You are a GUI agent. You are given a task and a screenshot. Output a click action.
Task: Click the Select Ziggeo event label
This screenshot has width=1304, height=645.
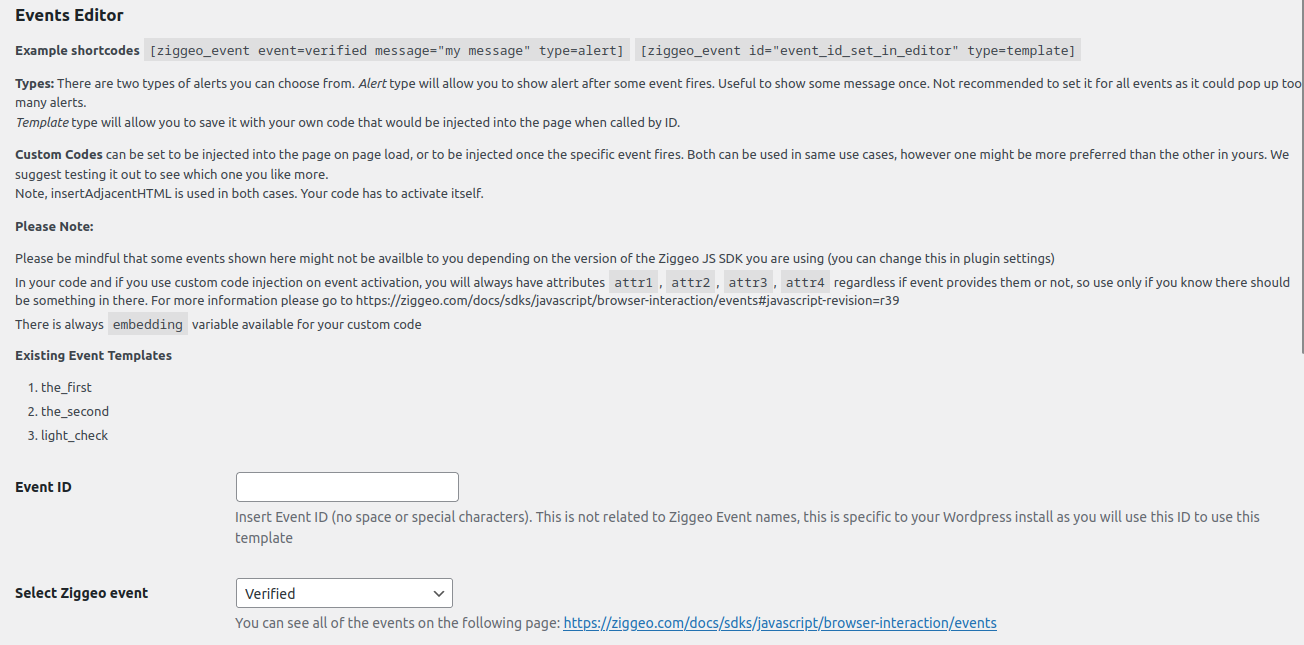click(x=81, y=593)
